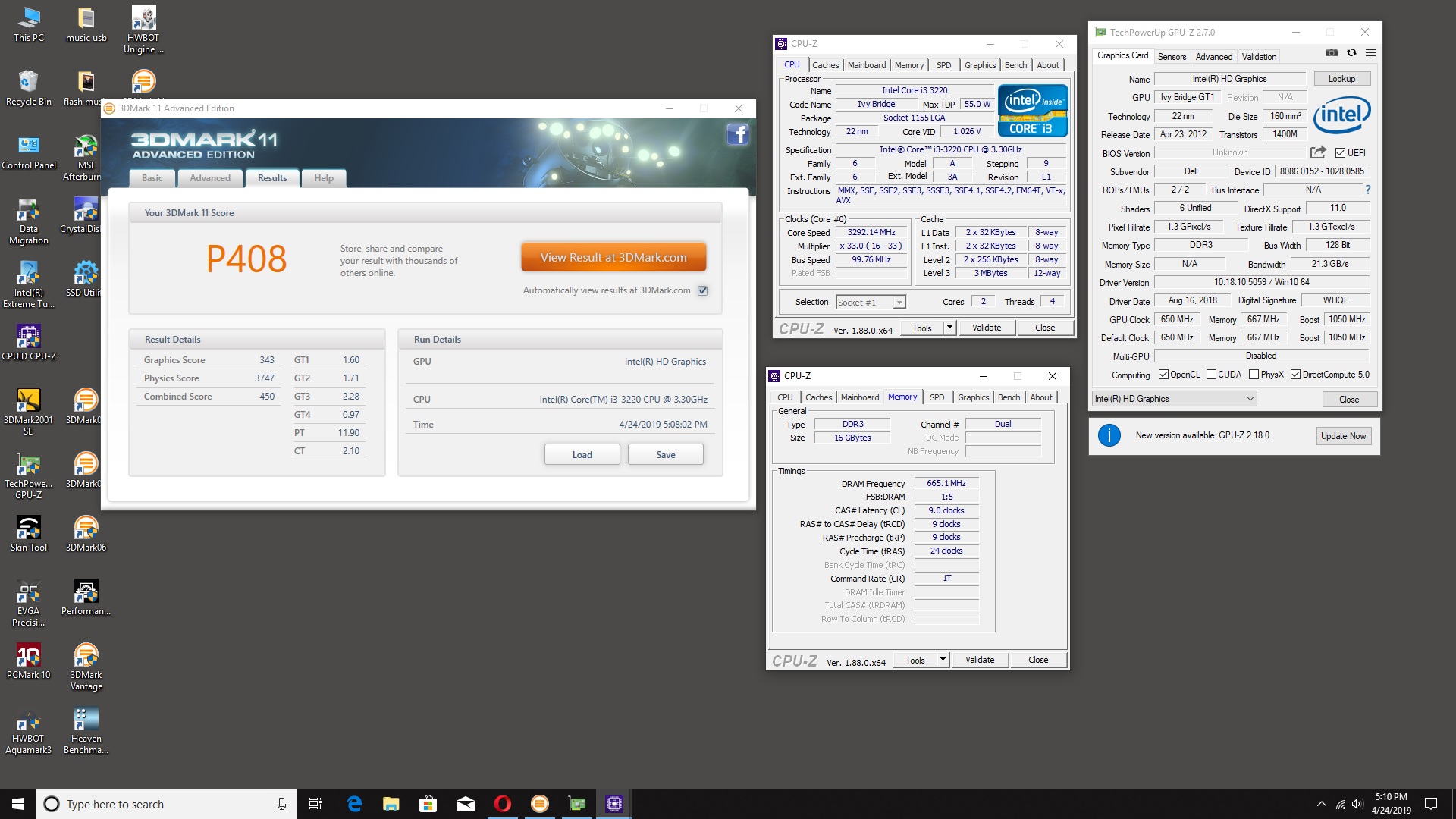Screen dimensions: 1456x819
Task: Open the Action Center notification icon
Action: pos(1431,804)
